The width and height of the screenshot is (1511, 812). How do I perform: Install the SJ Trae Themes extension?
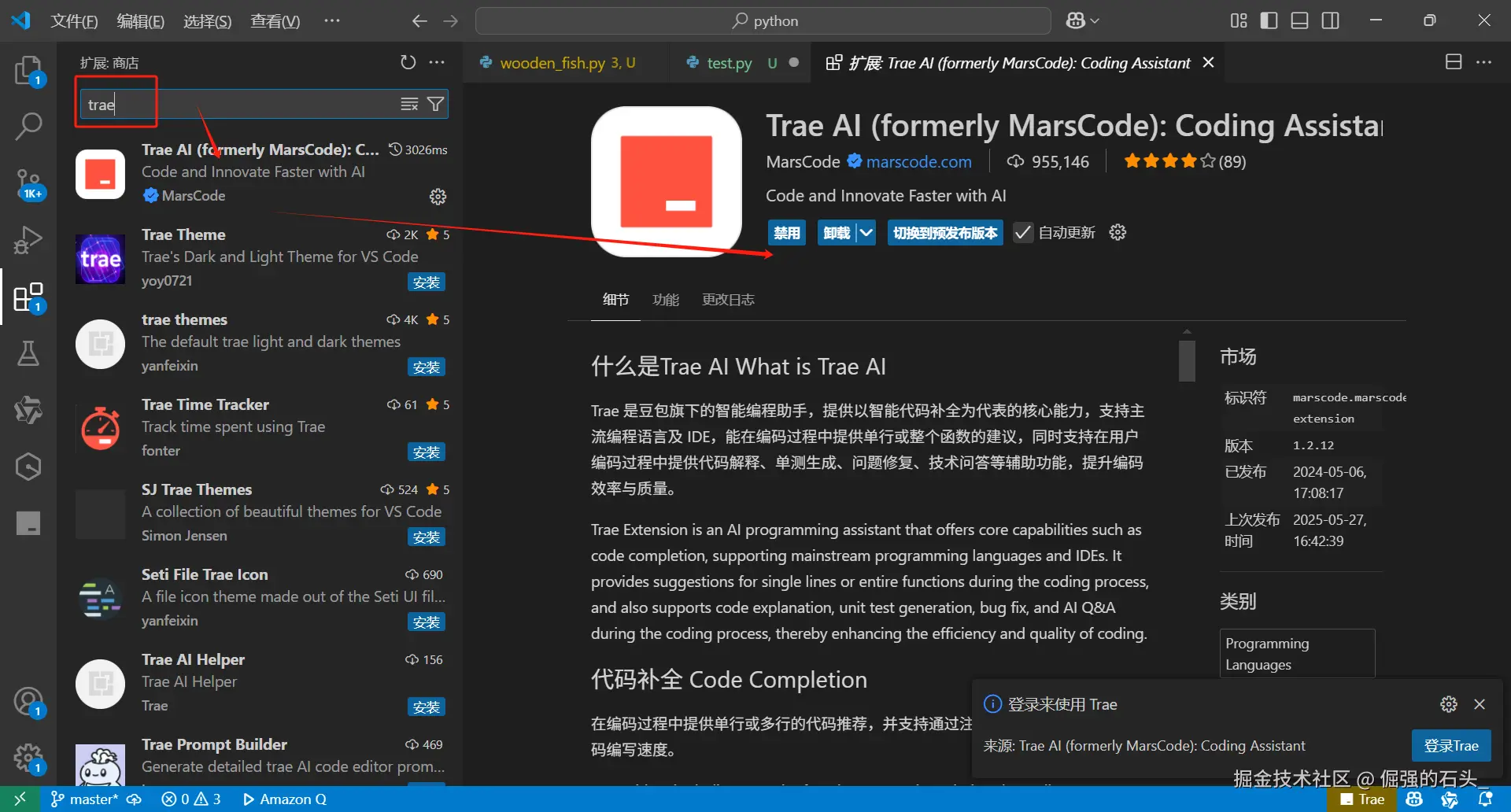click(x=427, y=537)
